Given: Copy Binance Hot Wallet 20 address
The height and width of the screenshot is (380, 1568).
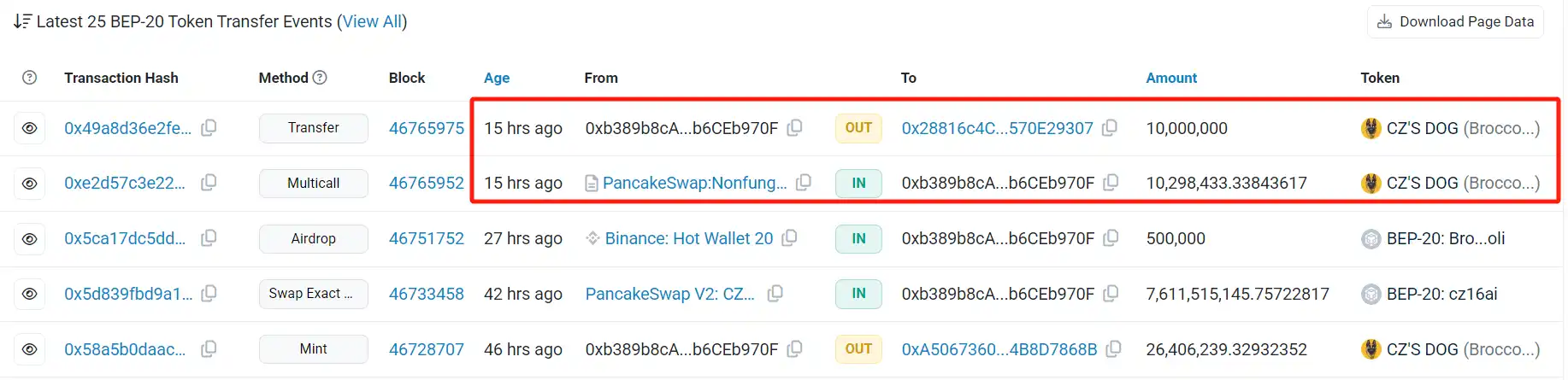Looking at the screenshot, I should click(790, 238).
